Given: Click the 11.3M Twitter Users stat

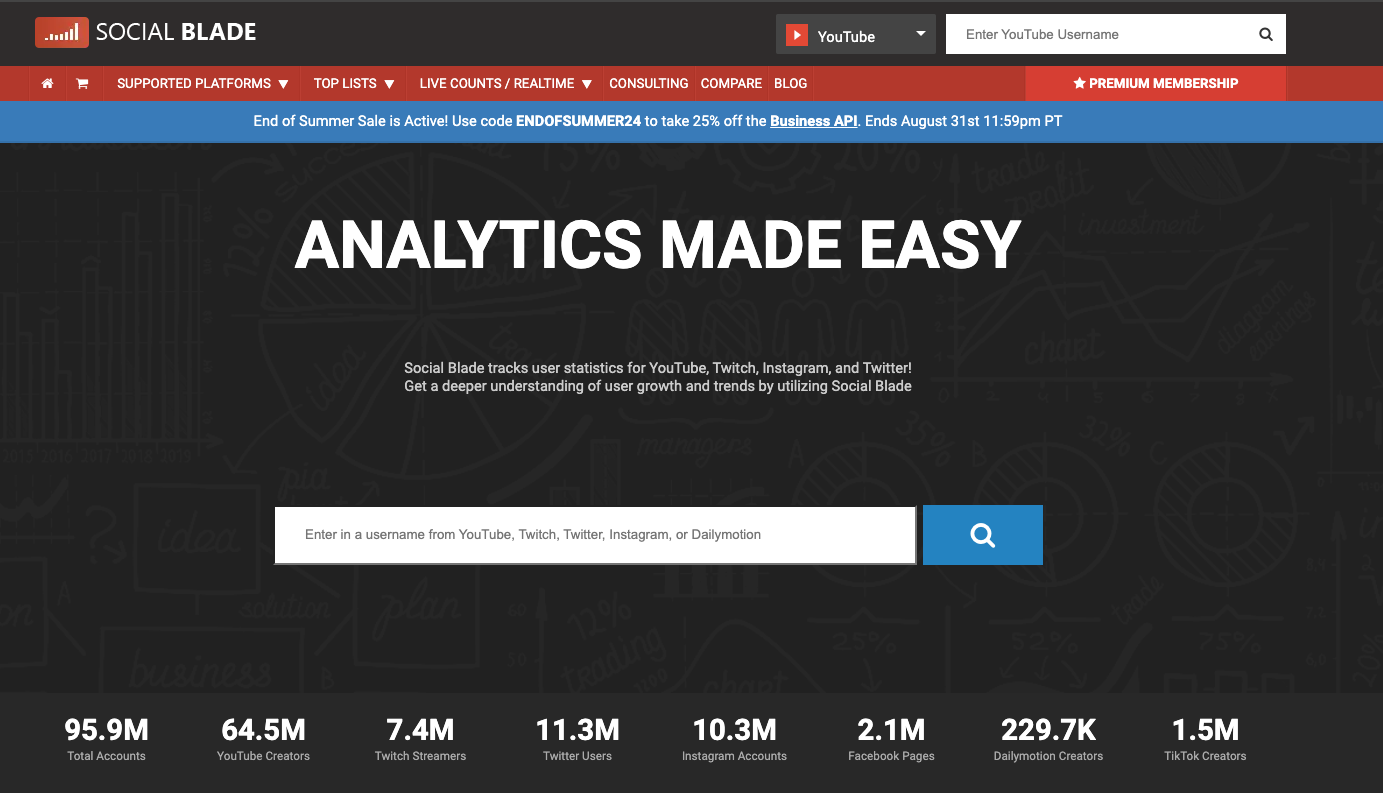Looking at the screenshot, I should [x=578, y=739].
